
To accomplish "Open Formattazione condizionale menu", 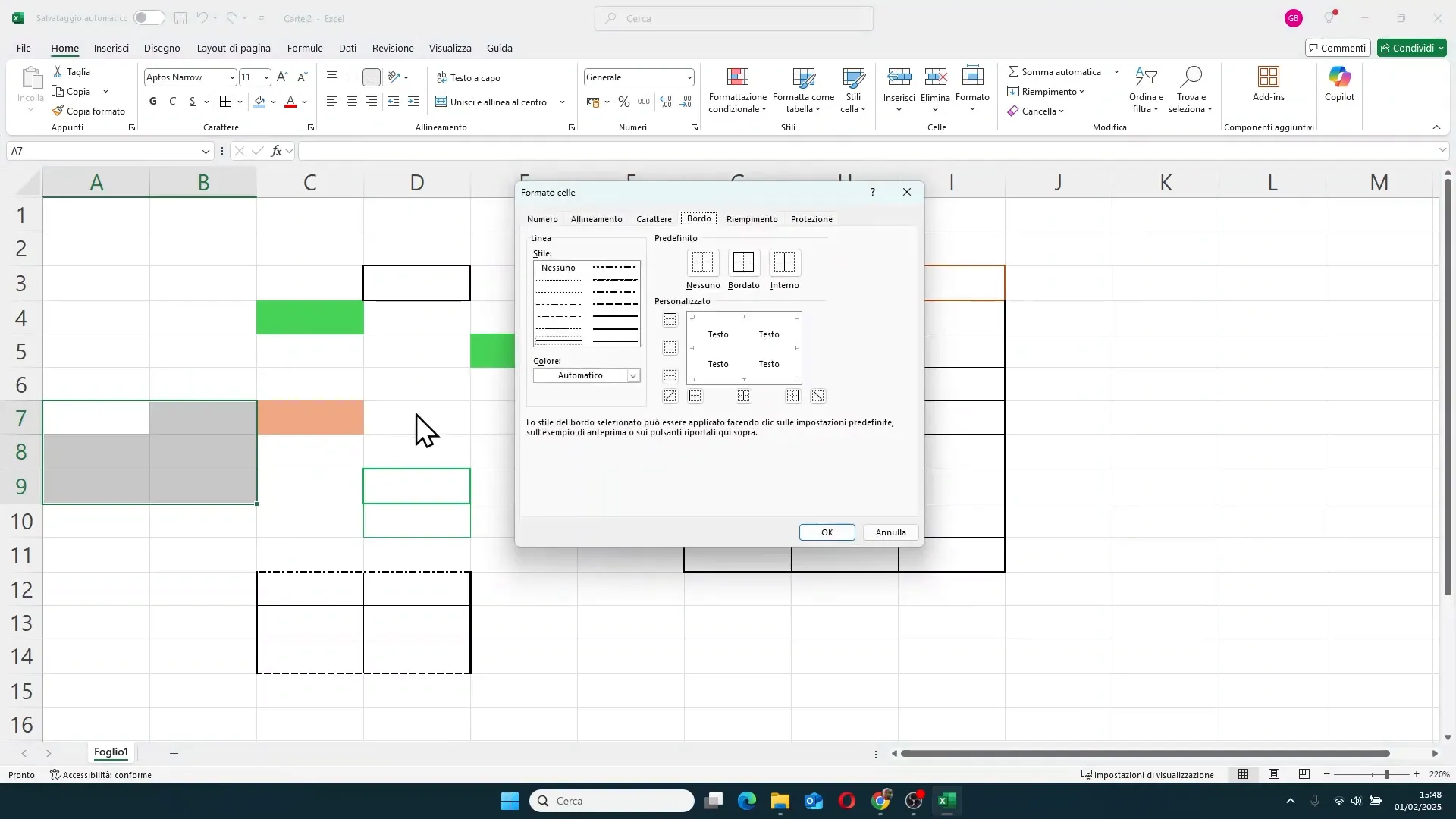I will coord(738,90).
